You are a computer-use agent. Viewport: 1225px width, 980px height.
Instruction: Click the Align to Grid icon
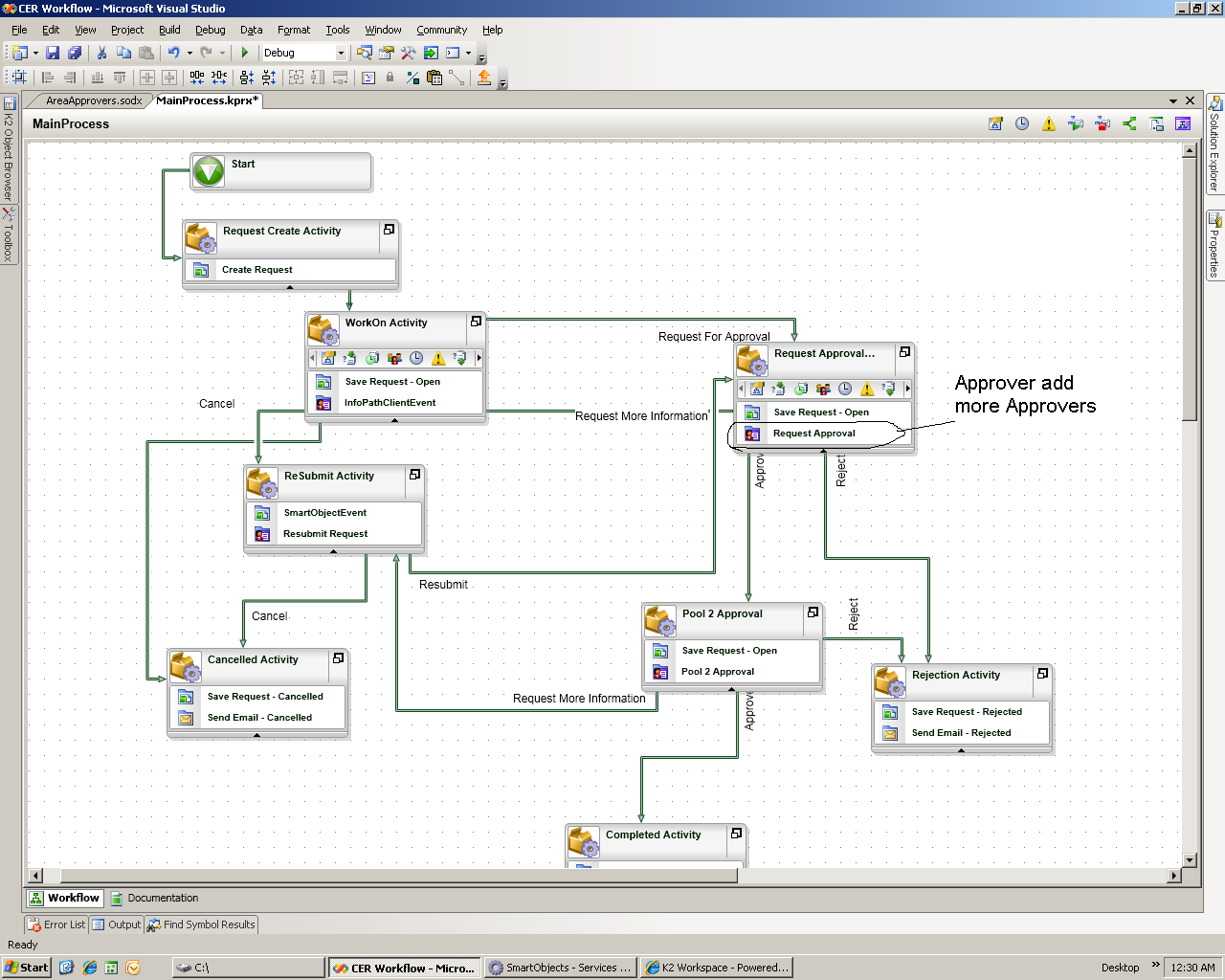[19, 78]
